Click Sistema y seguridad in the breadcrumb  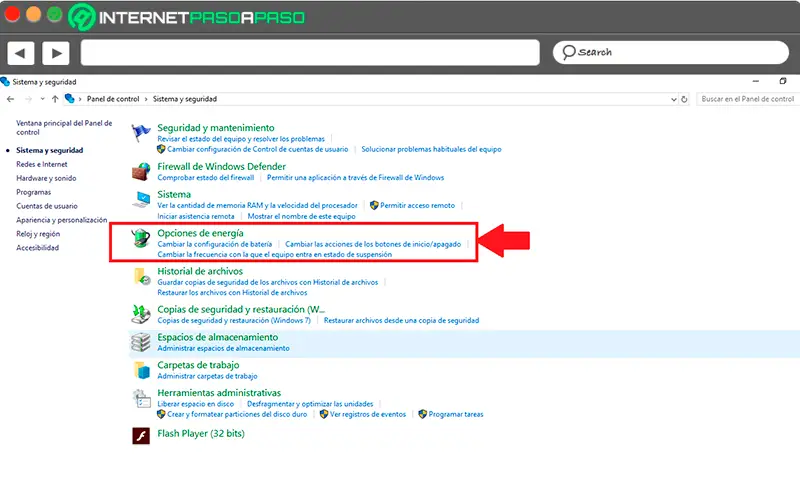(185, 99)
